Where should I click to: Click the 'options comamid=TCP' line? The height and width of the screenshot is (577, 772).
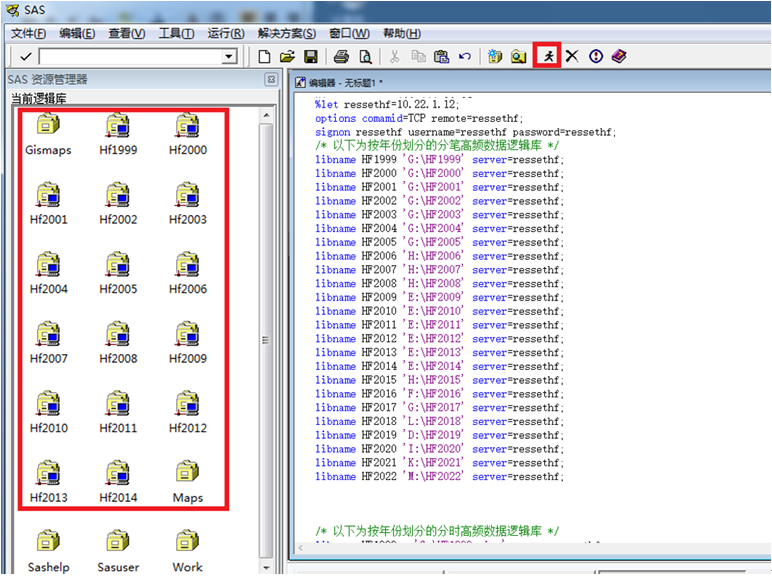pyautogui.click(x=419, y=118)
